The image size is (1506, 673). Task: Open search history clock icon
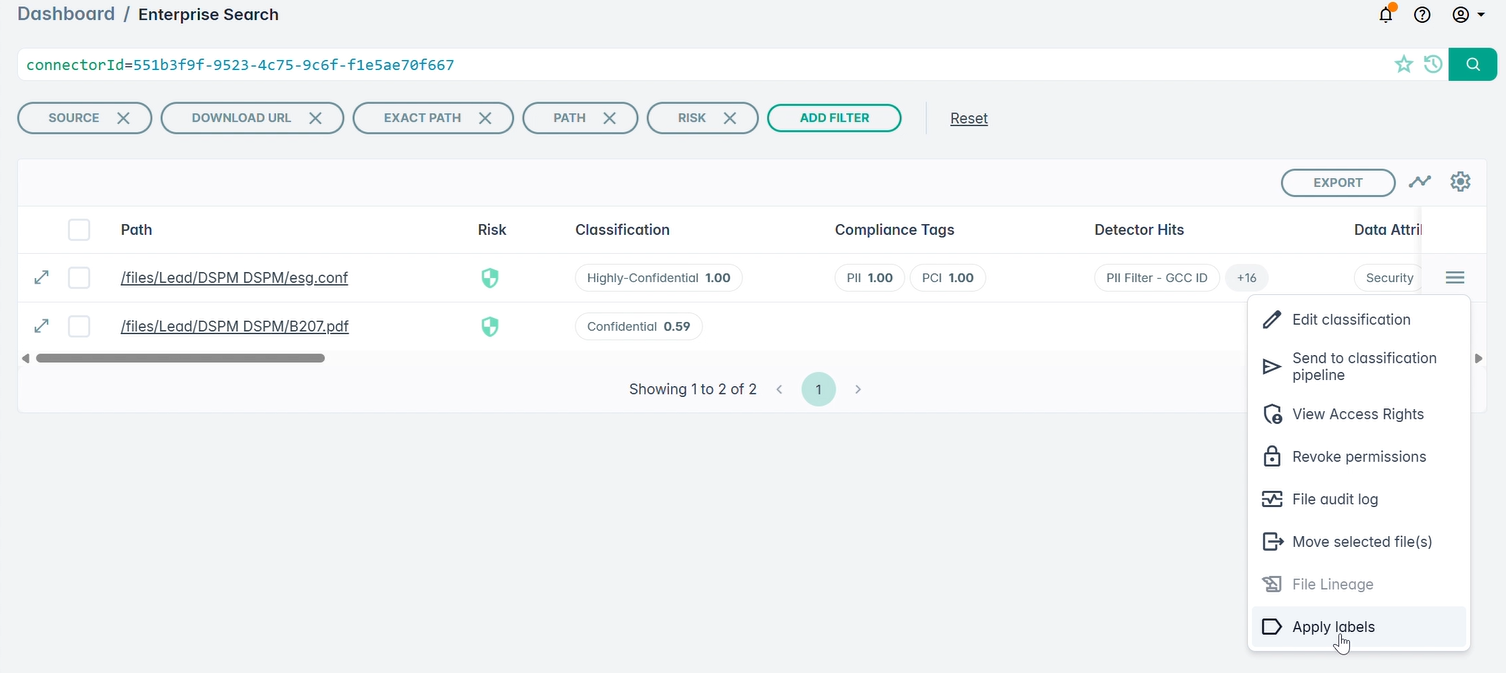(1433, 65)
